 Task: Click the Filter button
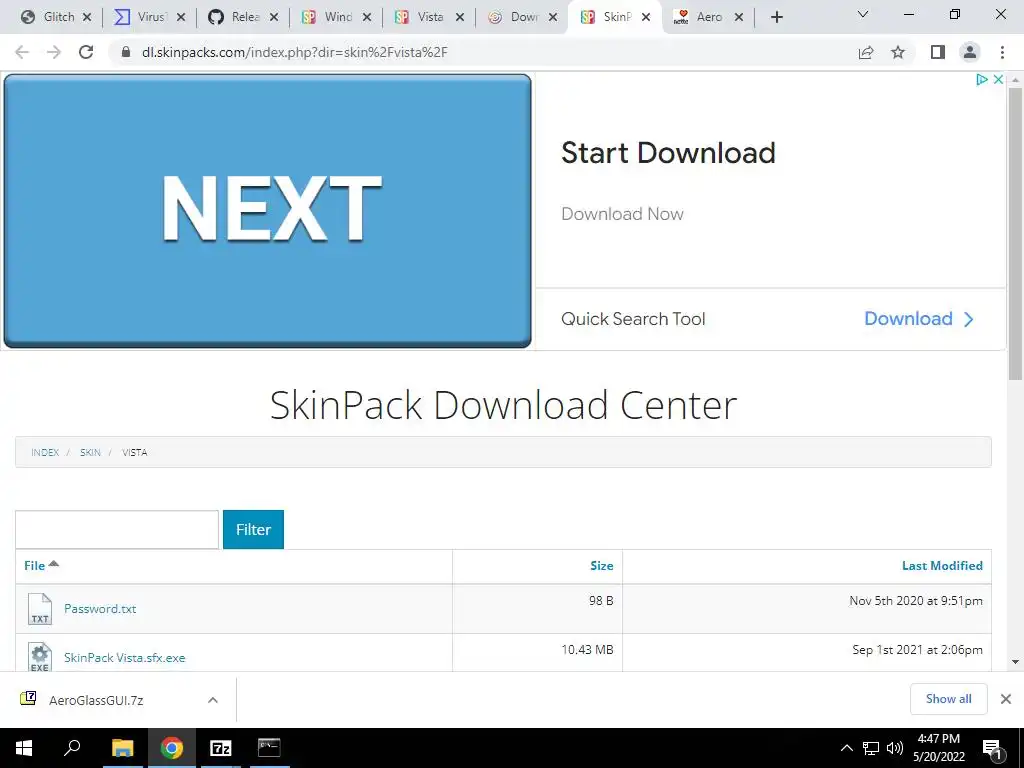(253, 530)
